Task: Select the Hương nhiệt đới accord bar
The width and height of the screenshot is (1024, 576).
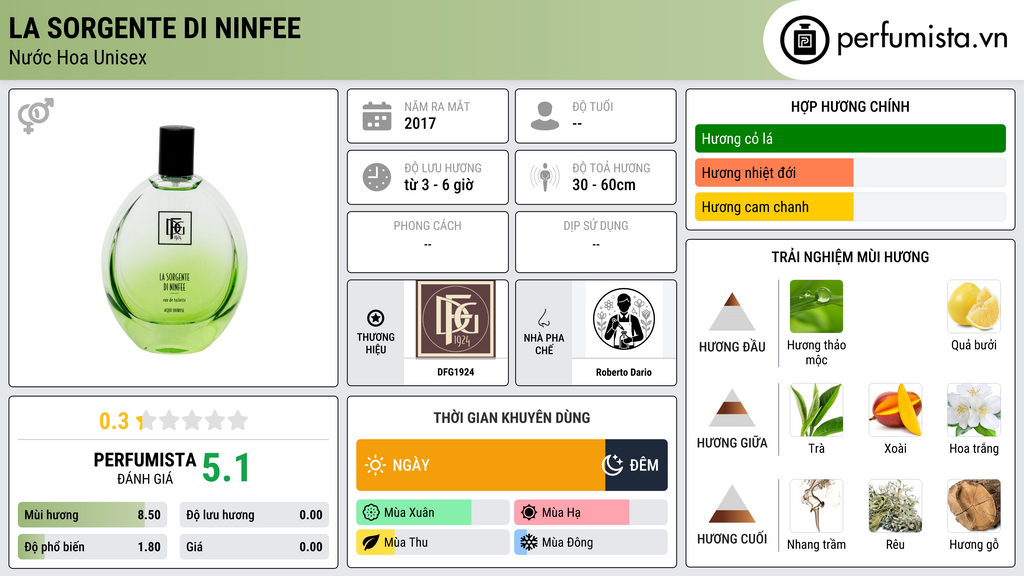Action: (x=850, y=172)
